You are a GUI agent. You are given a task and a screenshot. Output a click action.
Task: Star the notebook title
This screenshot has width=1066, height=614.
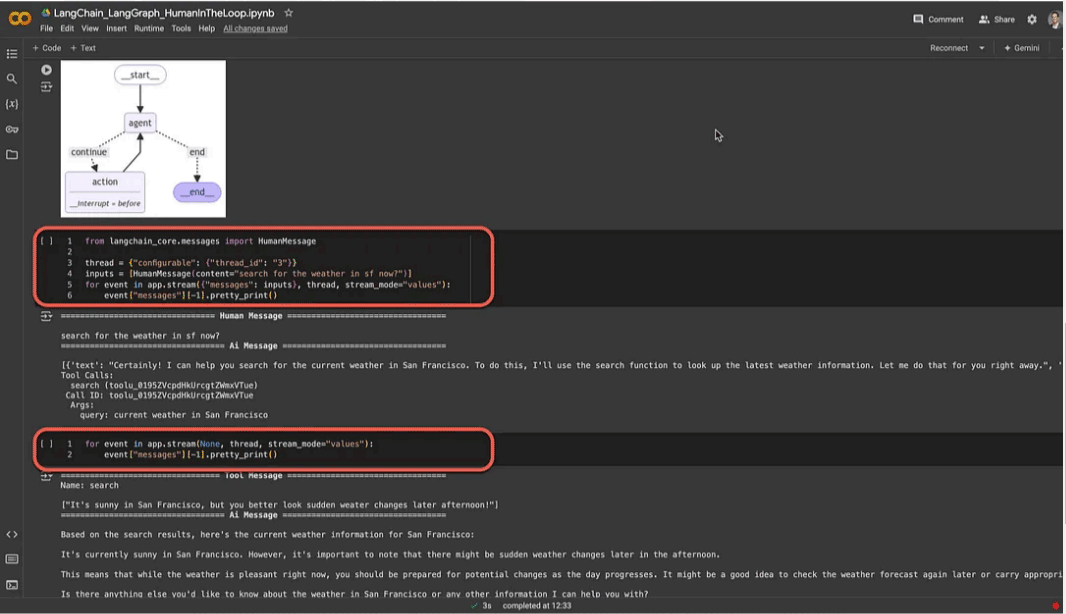(x=288, y=12)
